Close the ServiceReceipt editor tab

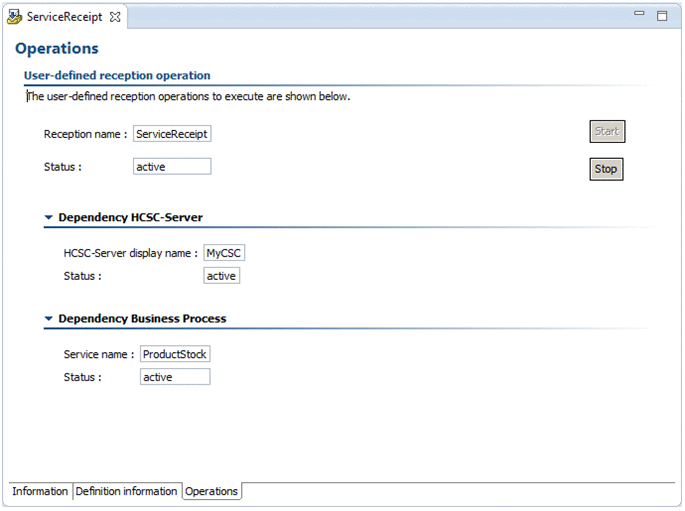coord(115,17)
